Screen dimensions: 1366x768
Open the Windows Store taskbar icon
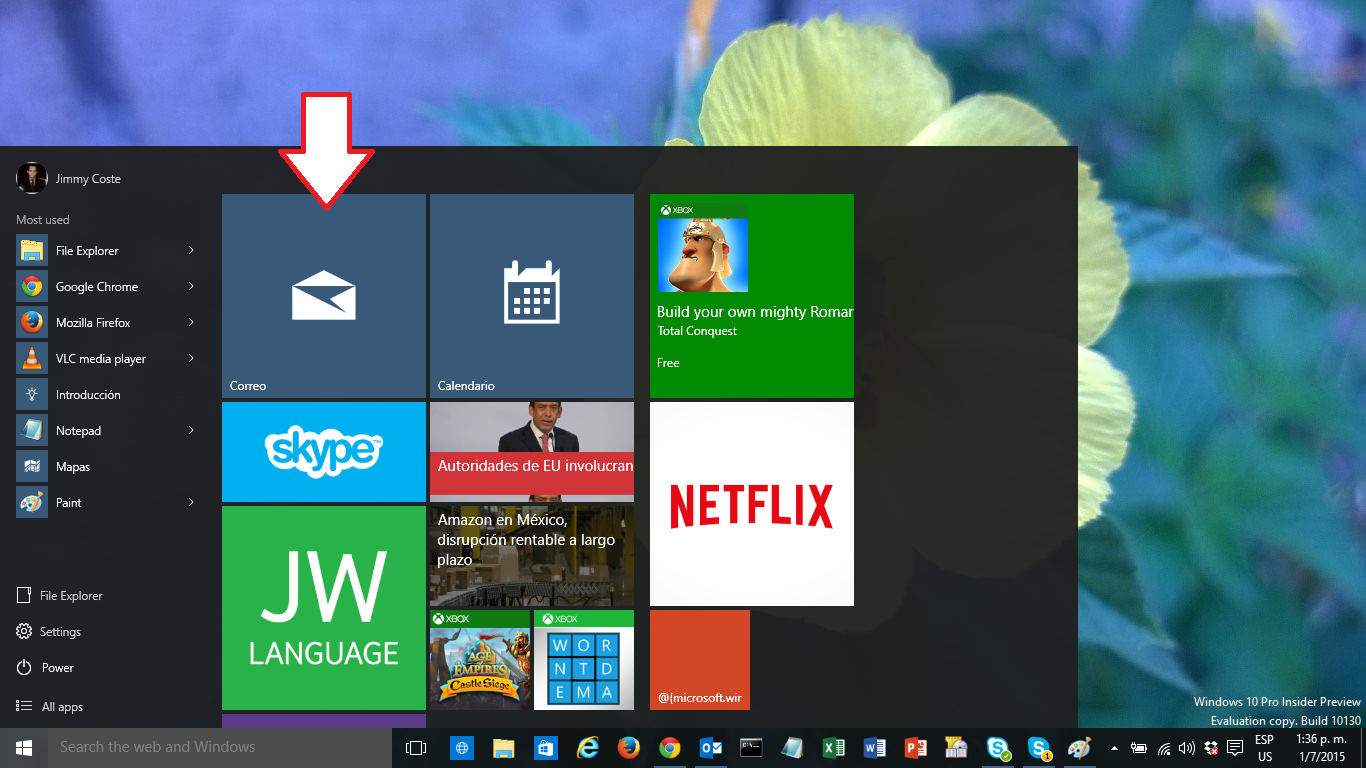(x=545, y=748)
